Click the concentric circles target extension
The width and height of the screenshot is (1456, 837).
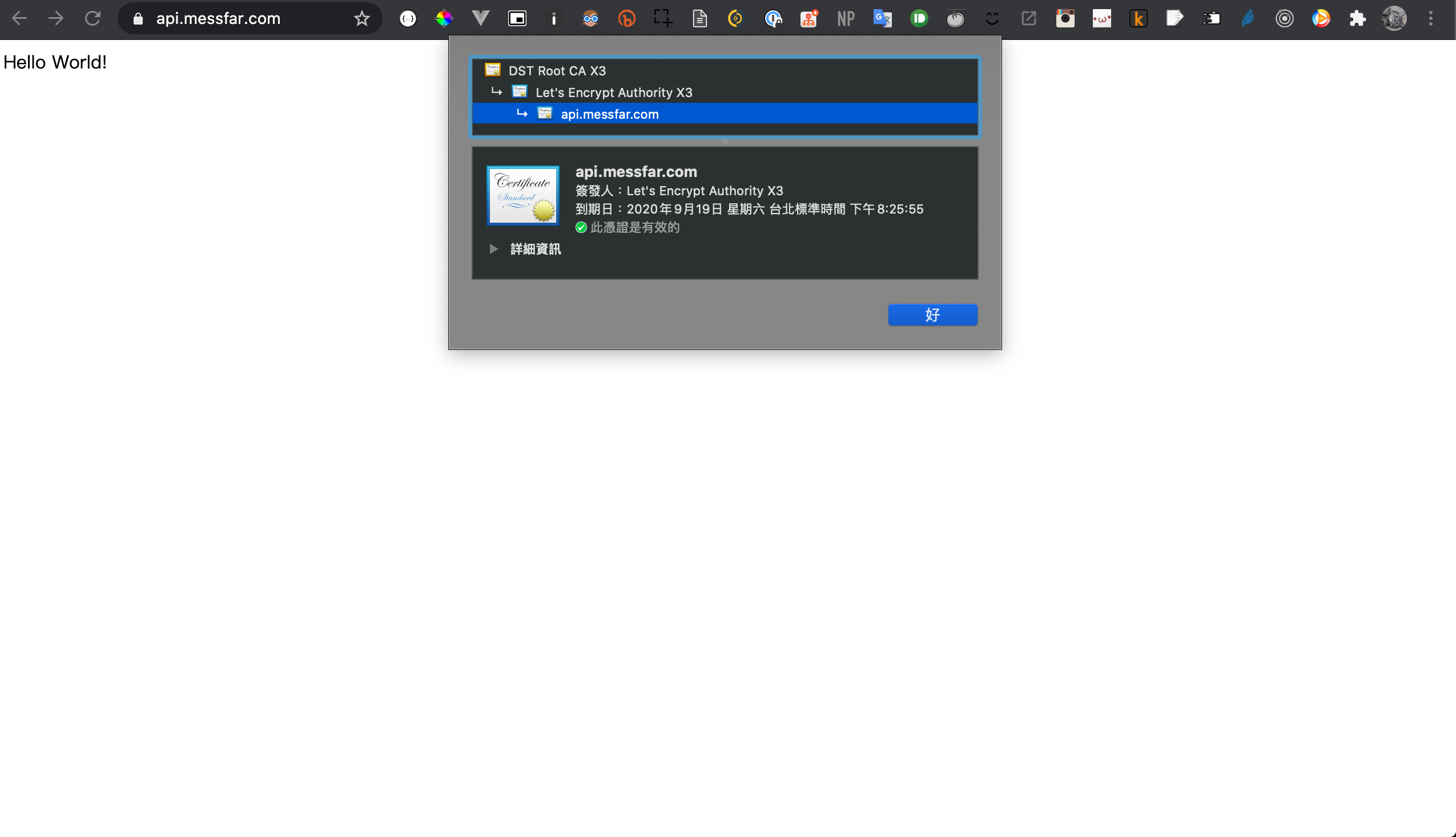coord(1284,19)
